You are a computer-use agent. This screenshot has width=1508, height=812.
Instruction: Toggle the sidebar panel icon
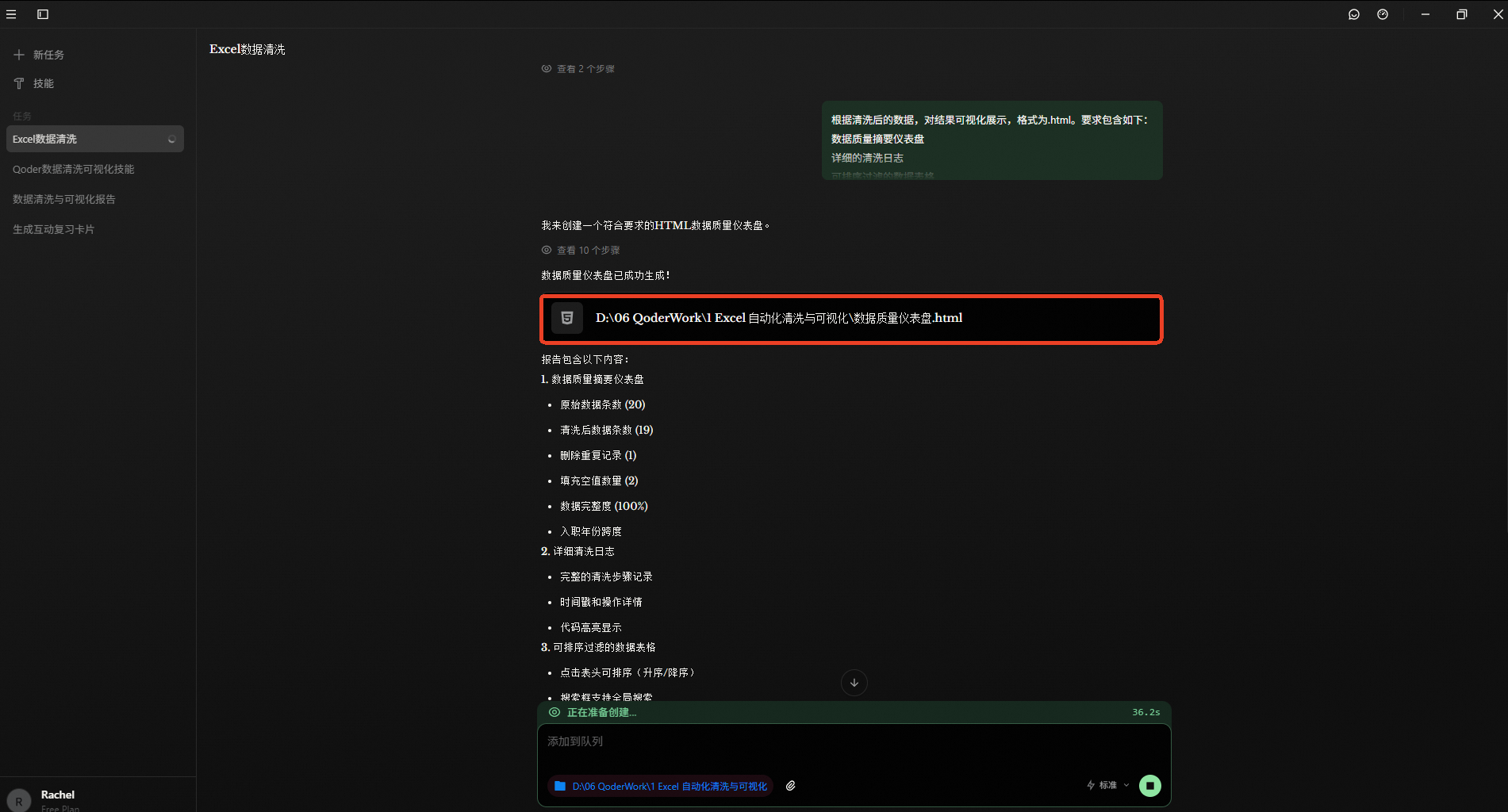43,14
